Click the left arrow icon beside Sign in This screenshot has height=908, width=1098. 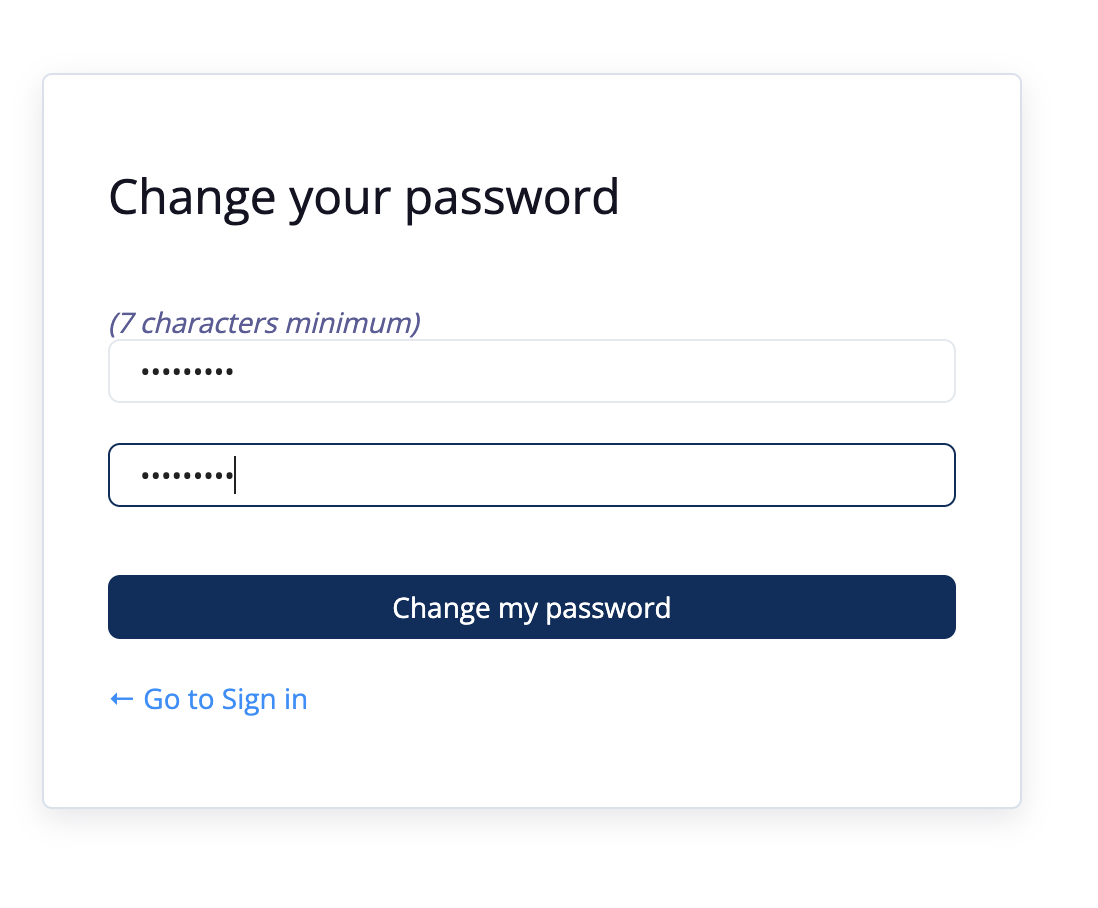[x=121, y=699]
